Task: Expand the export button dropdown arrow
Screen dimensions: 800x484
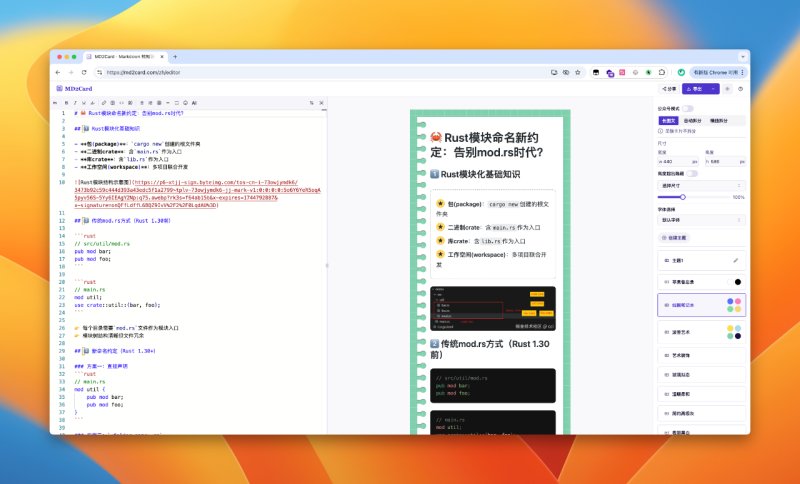Action: click(x=713, y=89)
